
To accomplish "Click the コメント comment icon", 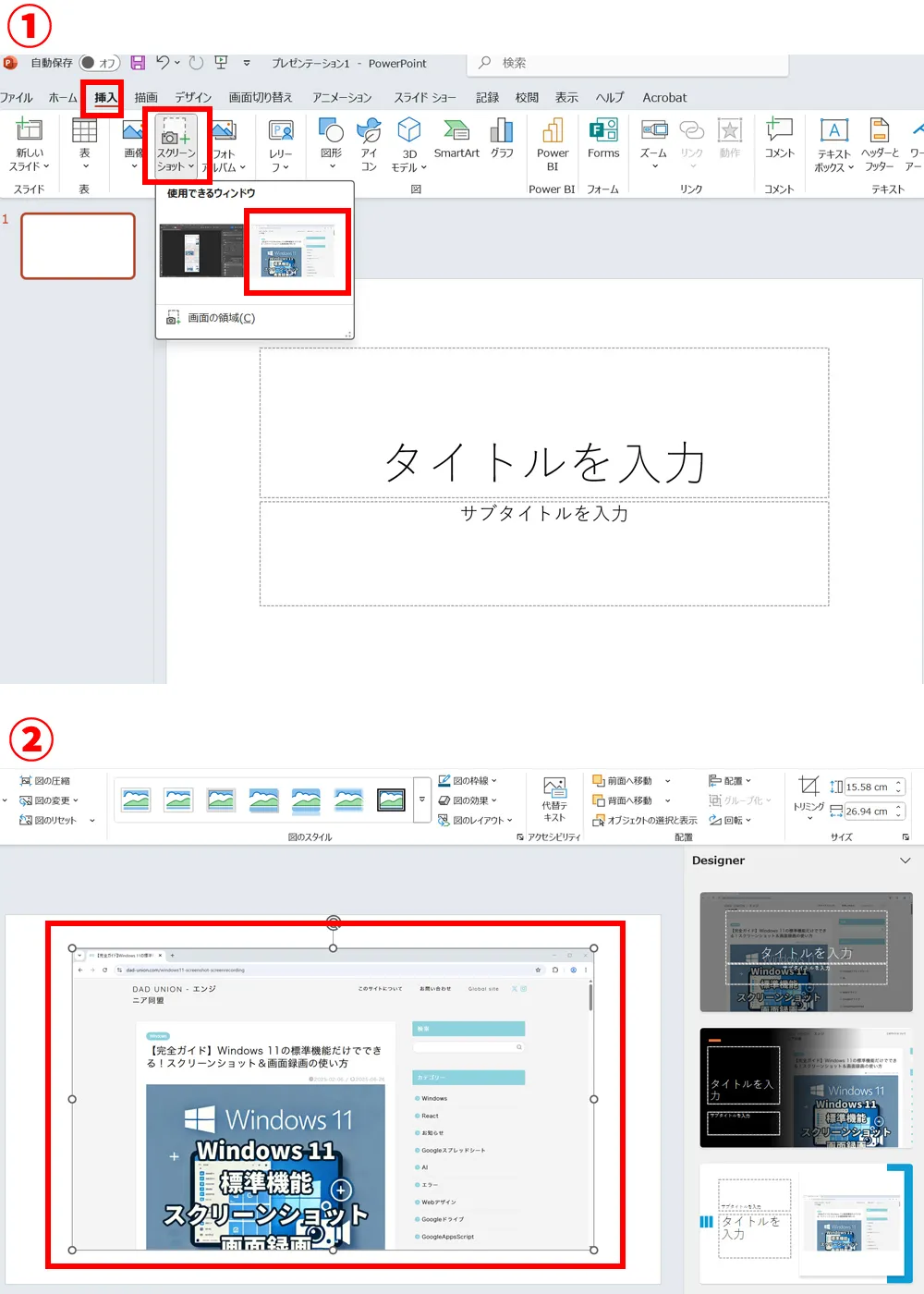I will pyautogui.click(x=779, y=140).
